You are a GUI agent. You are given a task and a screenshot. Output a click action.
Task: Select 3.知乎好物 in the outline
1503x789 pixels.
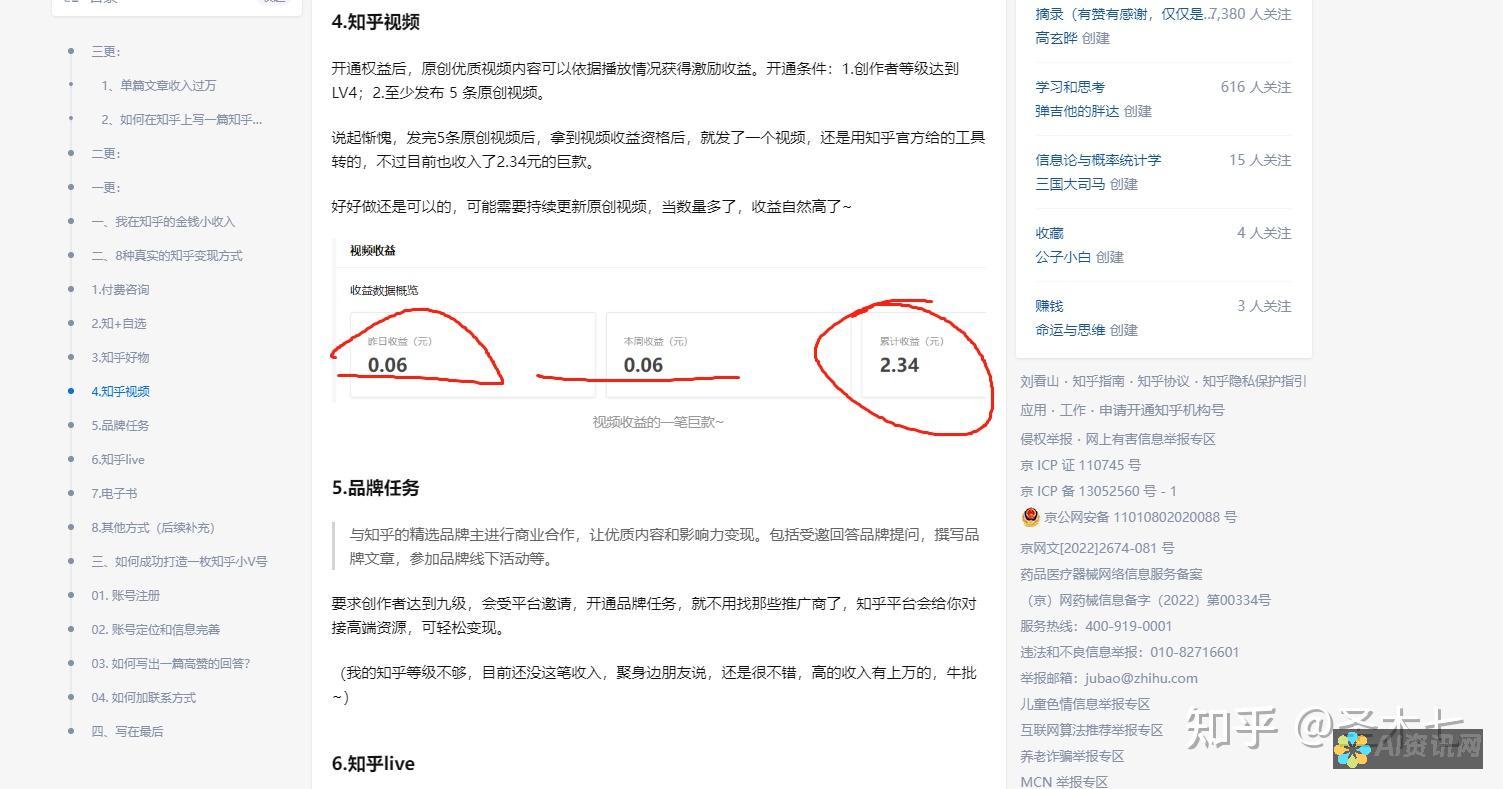coord(120,357)
